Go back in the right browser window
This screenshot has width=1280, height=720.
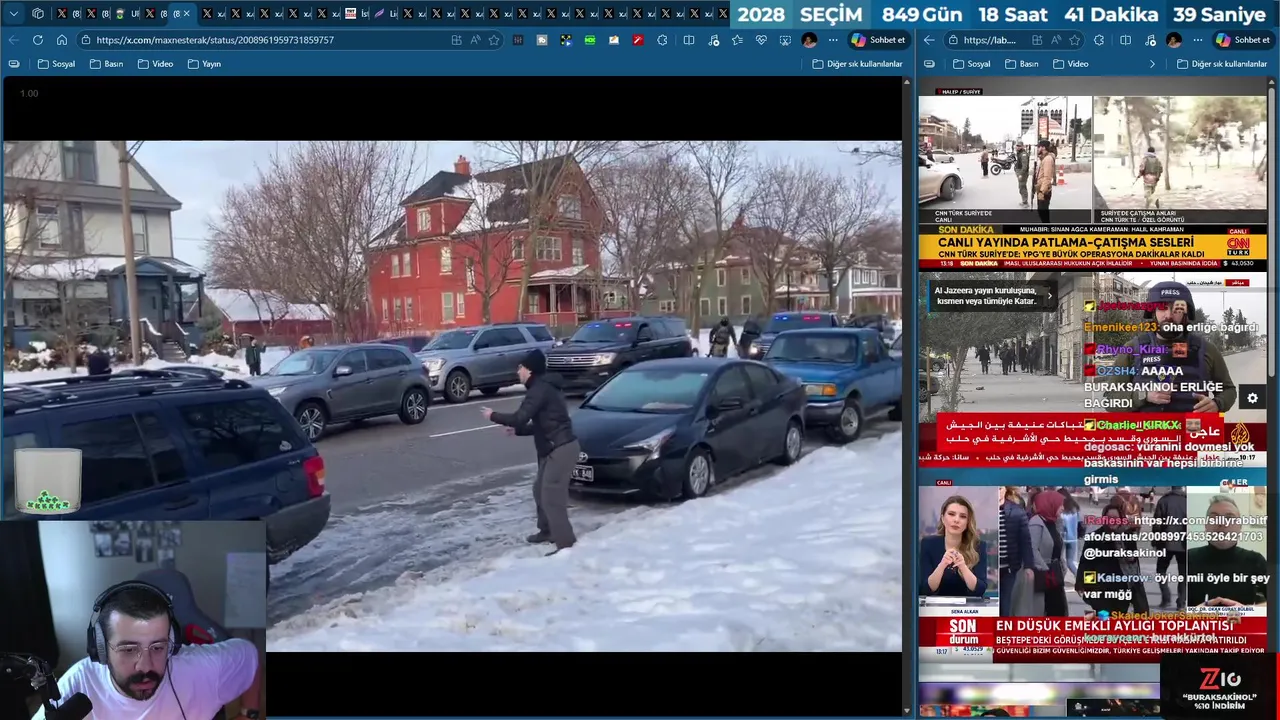point(929,40)
